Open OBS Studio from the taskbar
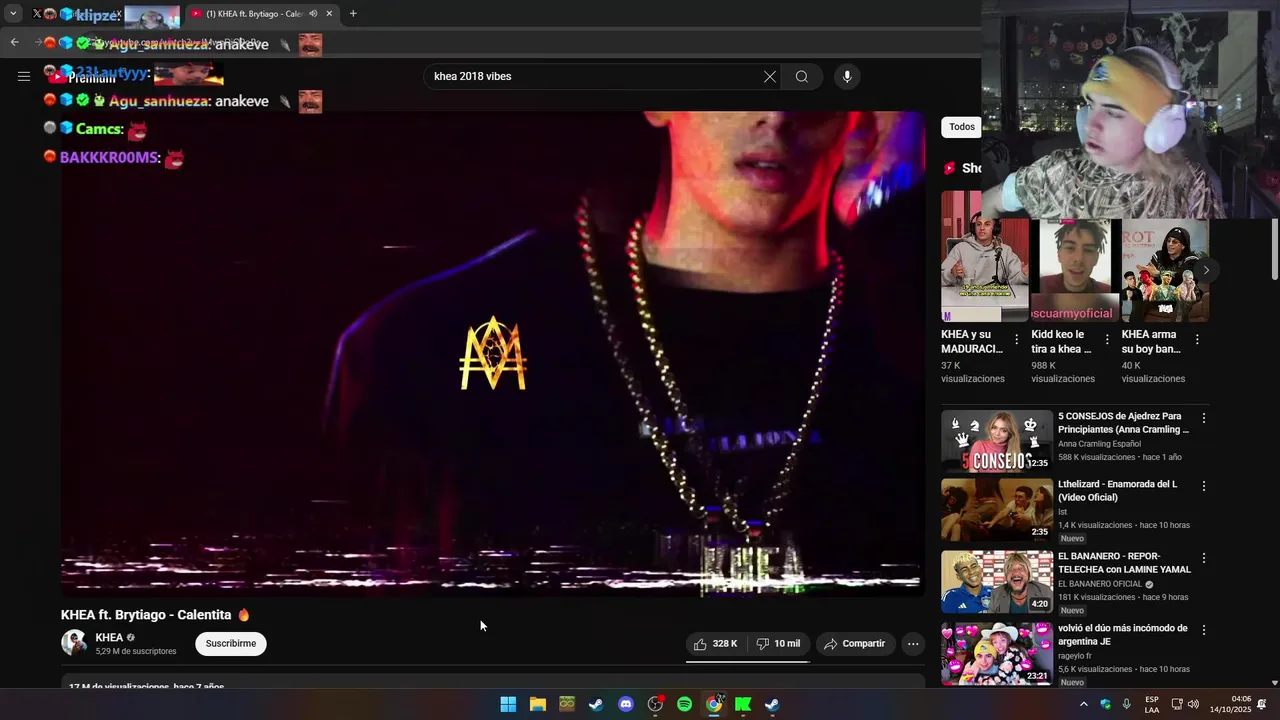The image size is (1280, 720). (x=655, y=704)
